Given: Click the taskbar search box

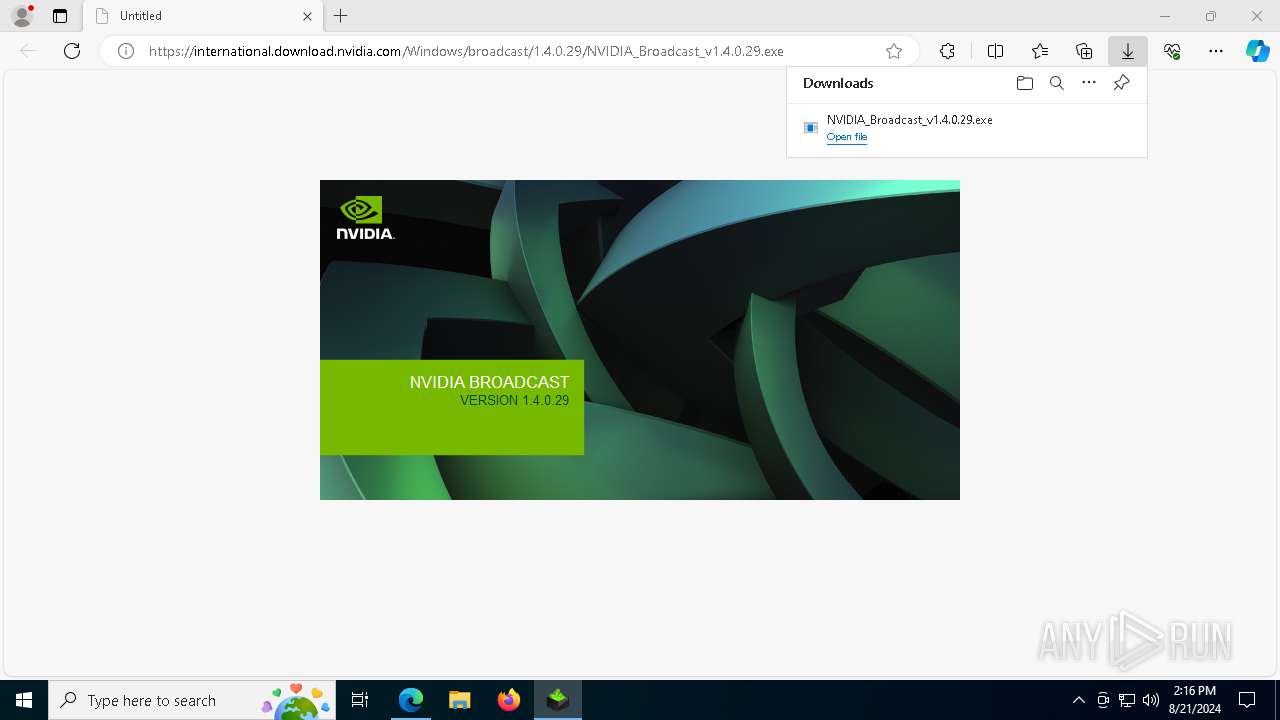Looking at the screenshot, I should pyautogui.click(x=190, y=700).
